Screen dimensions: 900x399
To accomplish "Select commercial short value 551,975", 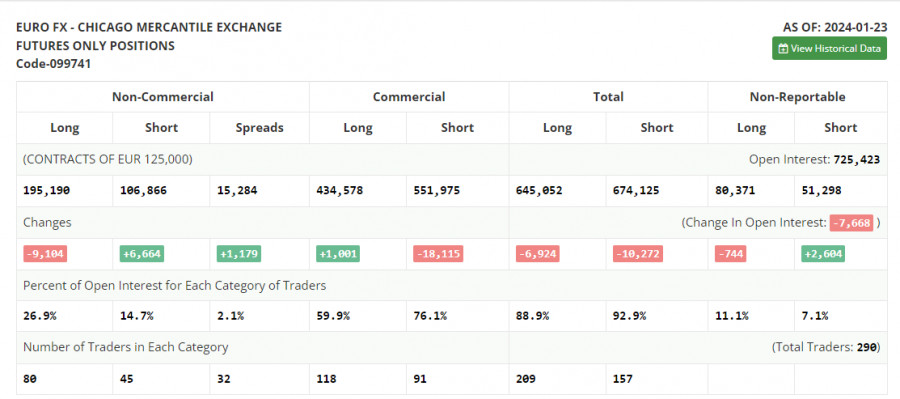I will click(437, 191).
